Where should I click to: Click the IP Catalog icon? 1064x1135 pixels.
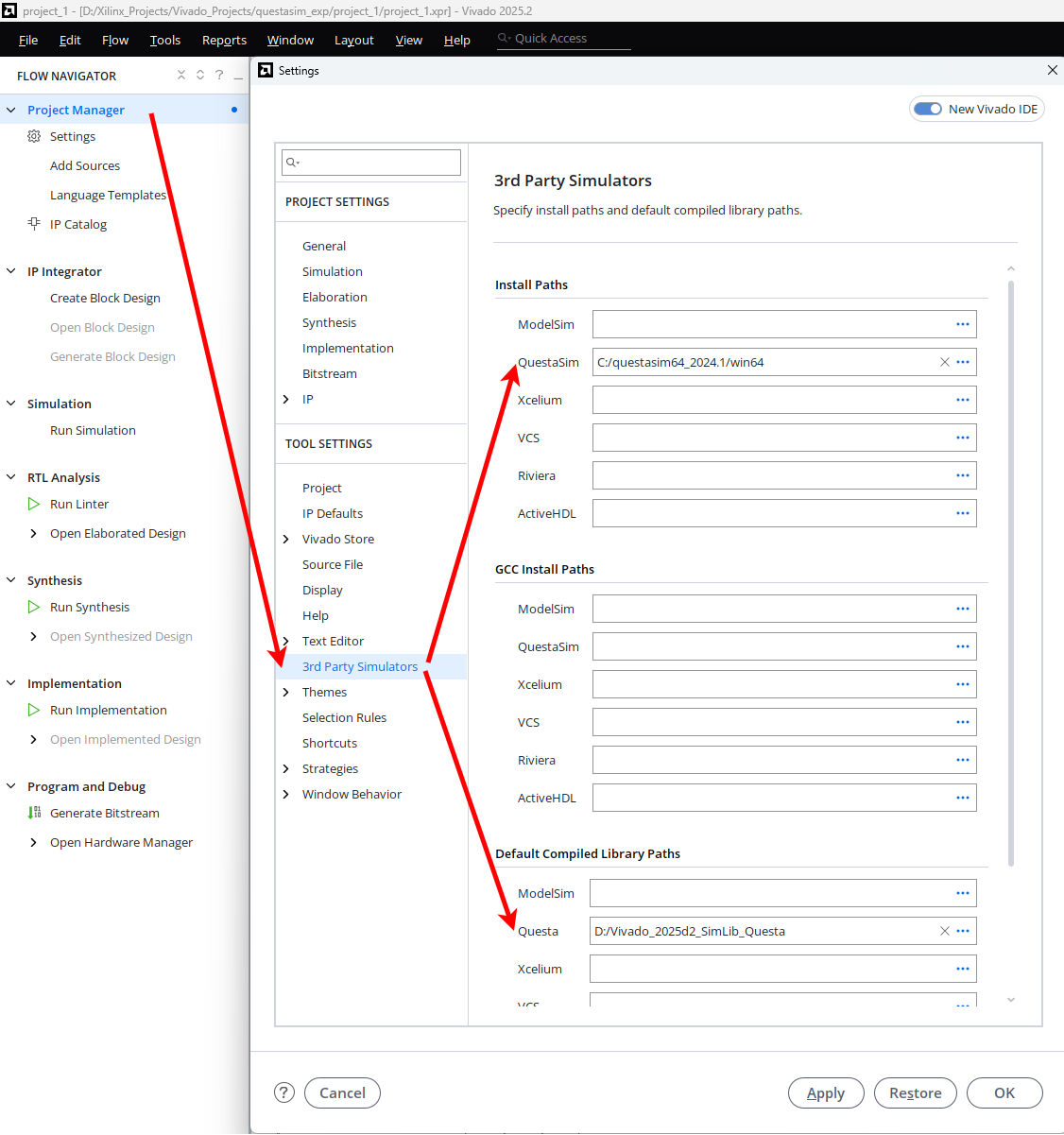pos(34,224)
